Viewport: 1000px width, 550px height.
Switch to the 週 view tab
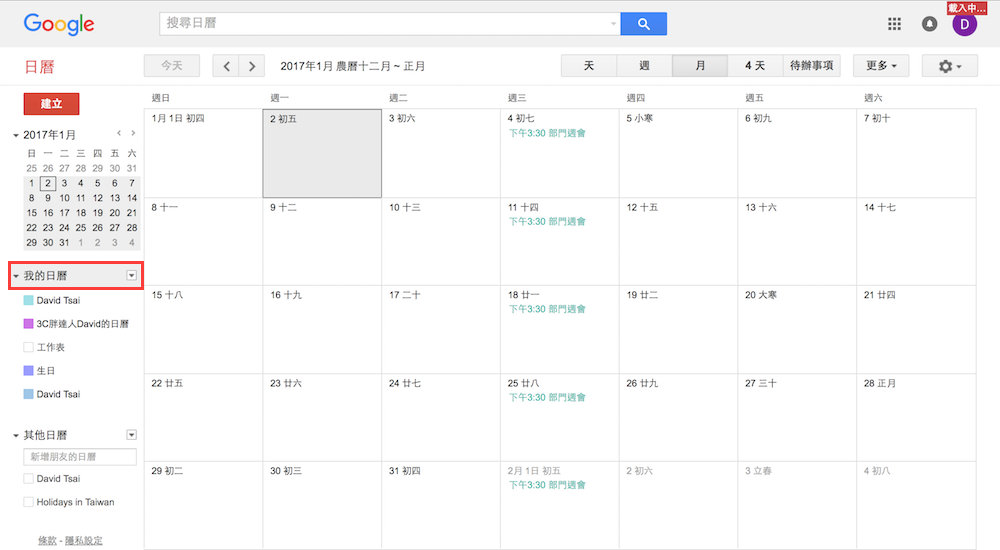[x=644, y=66]
